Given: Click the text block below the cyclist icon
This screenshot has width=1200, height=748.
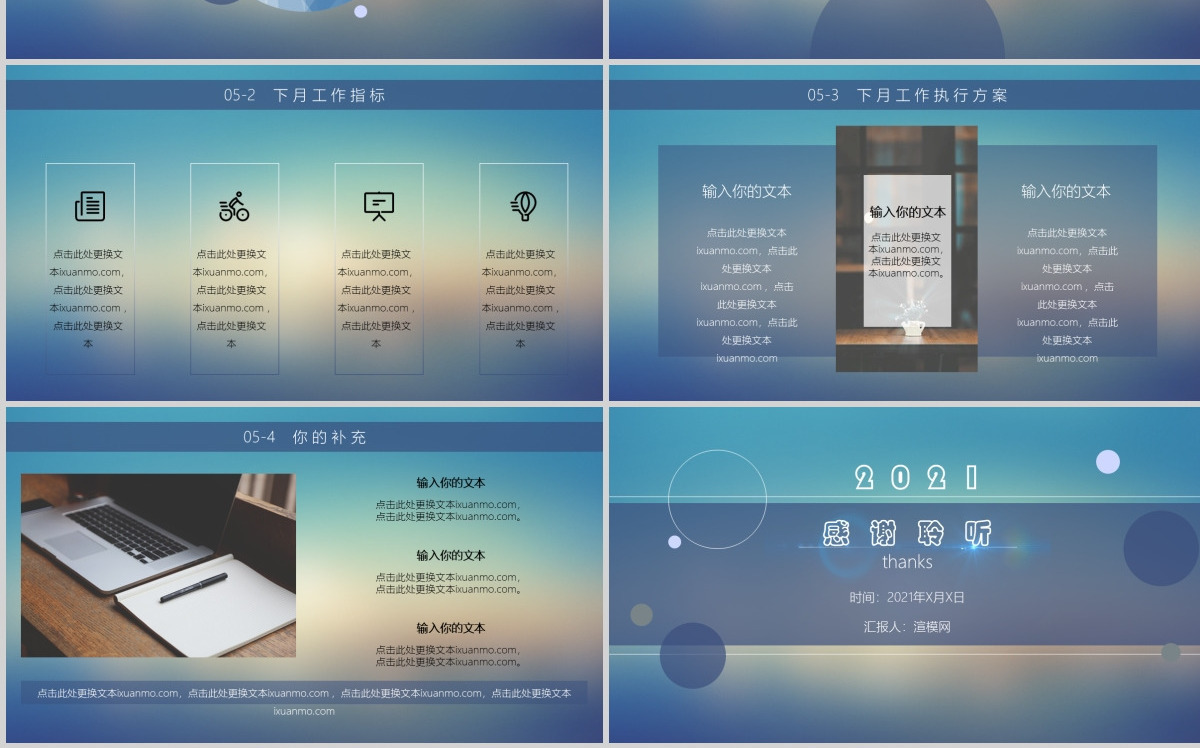Looking at the screenshot, I should tap(232, 298).
